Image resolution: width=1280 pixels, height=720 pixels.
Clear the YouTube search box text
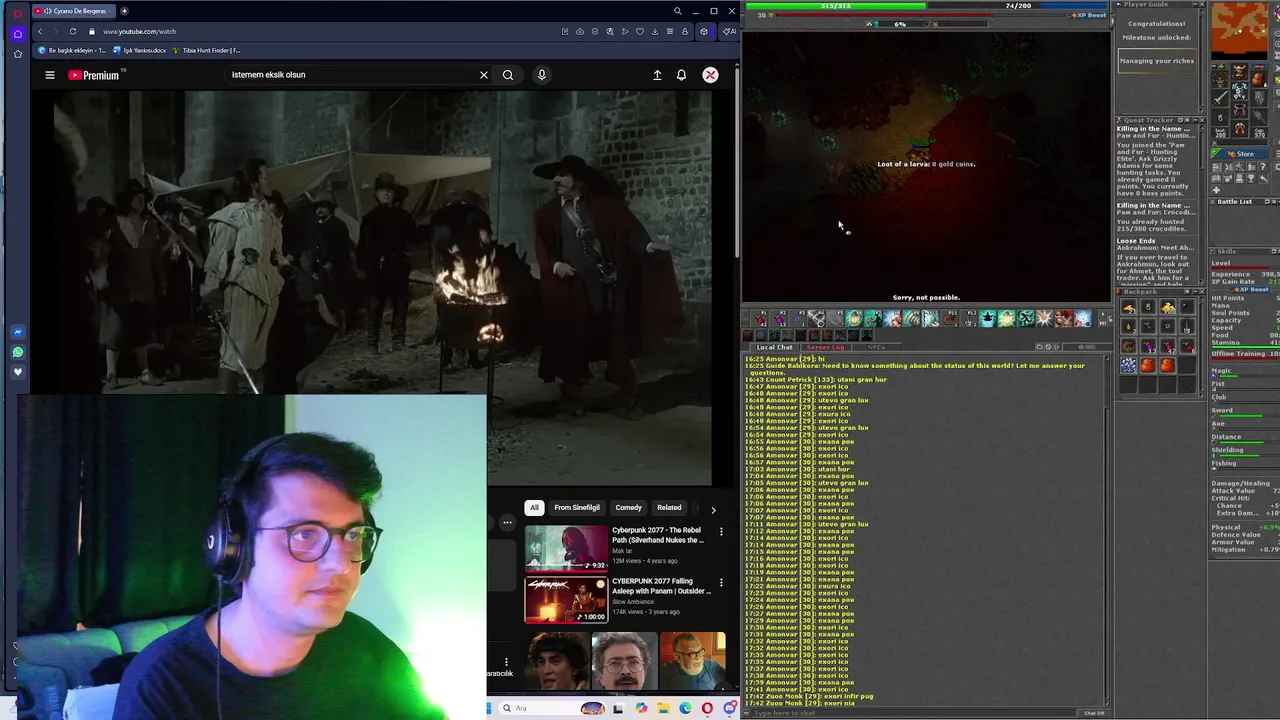[x=484, y=75]
